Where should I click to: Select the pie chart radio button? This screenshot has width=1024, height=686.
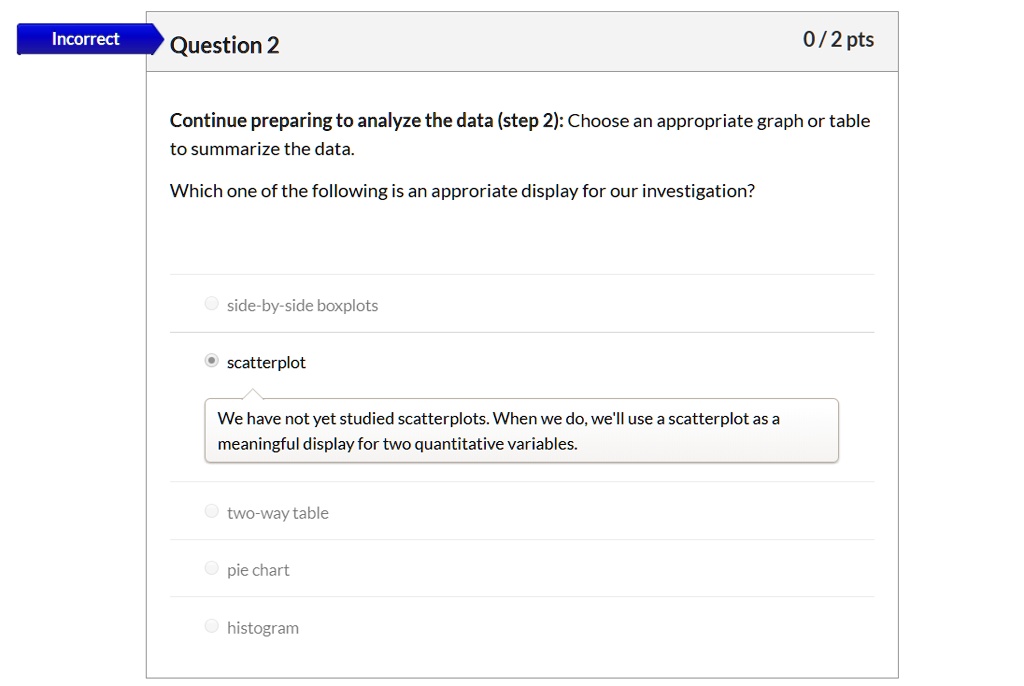click(211, 567)
